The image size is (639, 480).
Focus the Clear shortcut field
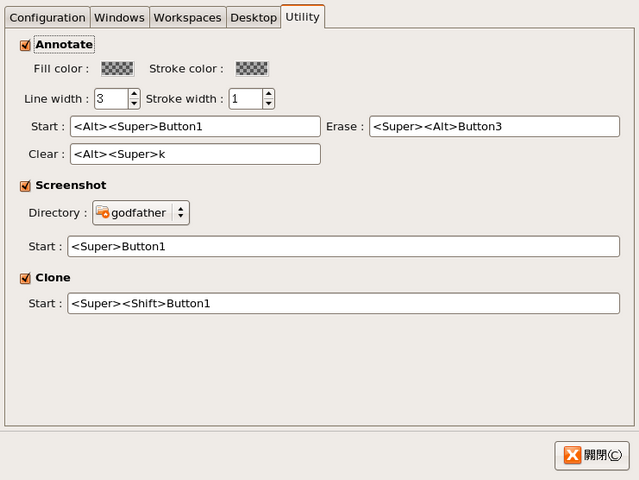coord(195,154)
